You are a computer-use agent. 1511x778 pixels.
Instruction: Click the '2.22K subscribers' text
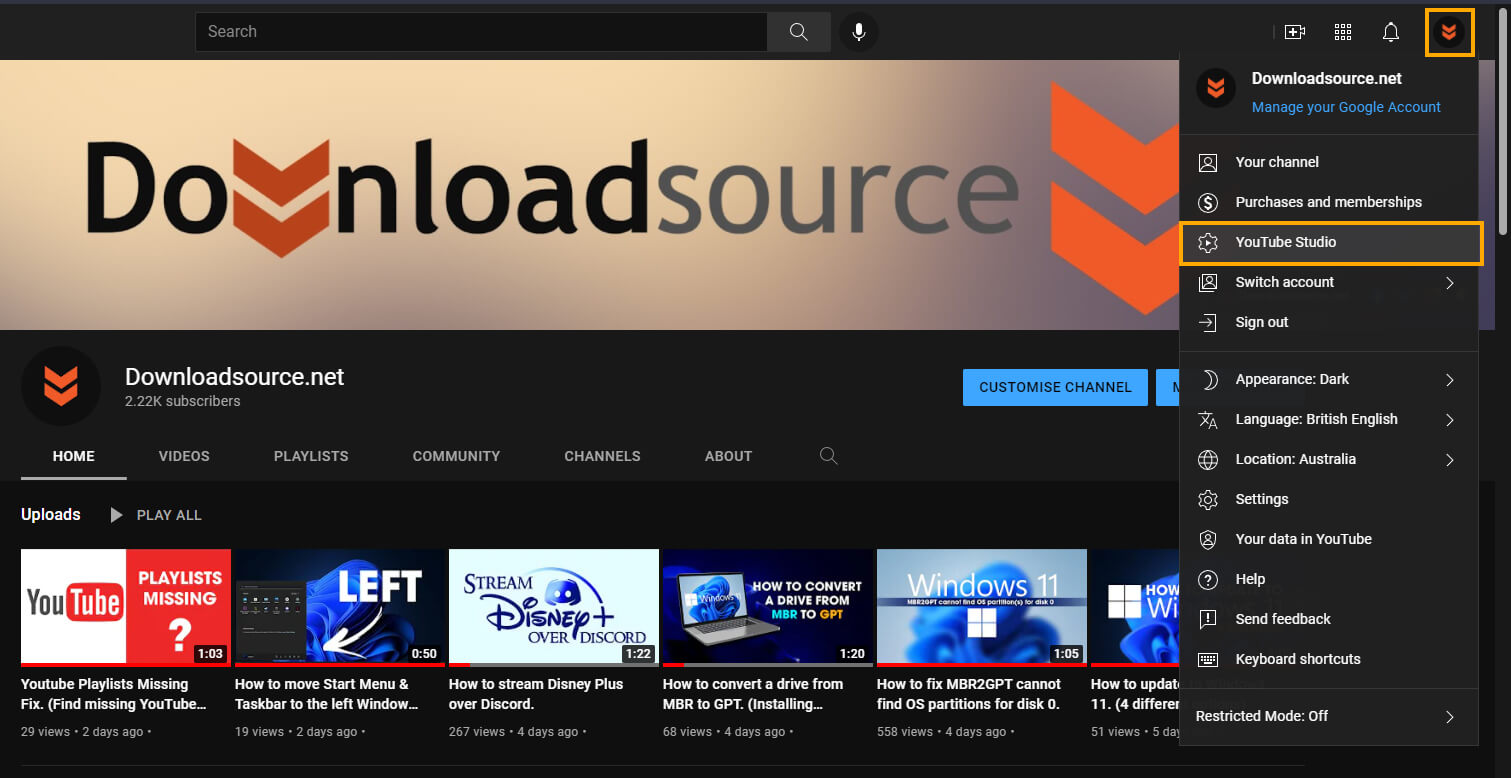pos(183,401)
